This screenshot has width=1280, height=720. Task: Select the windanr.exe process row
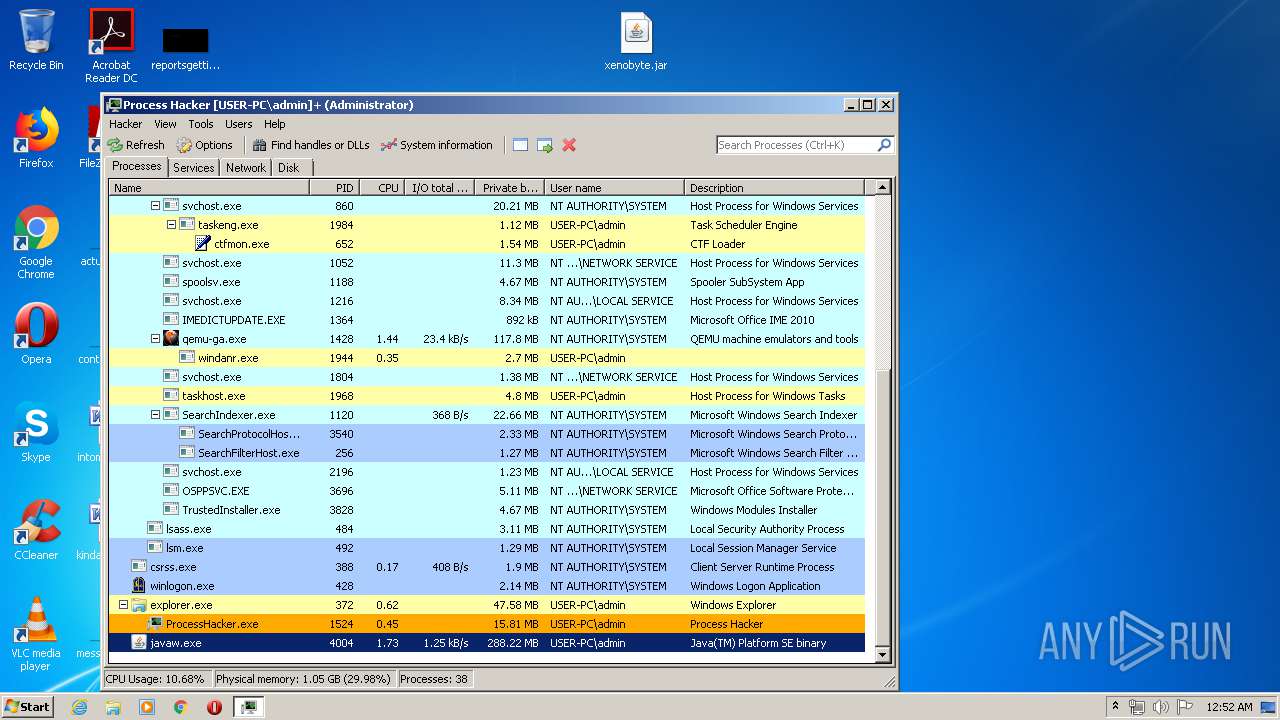tap(487, 358)
